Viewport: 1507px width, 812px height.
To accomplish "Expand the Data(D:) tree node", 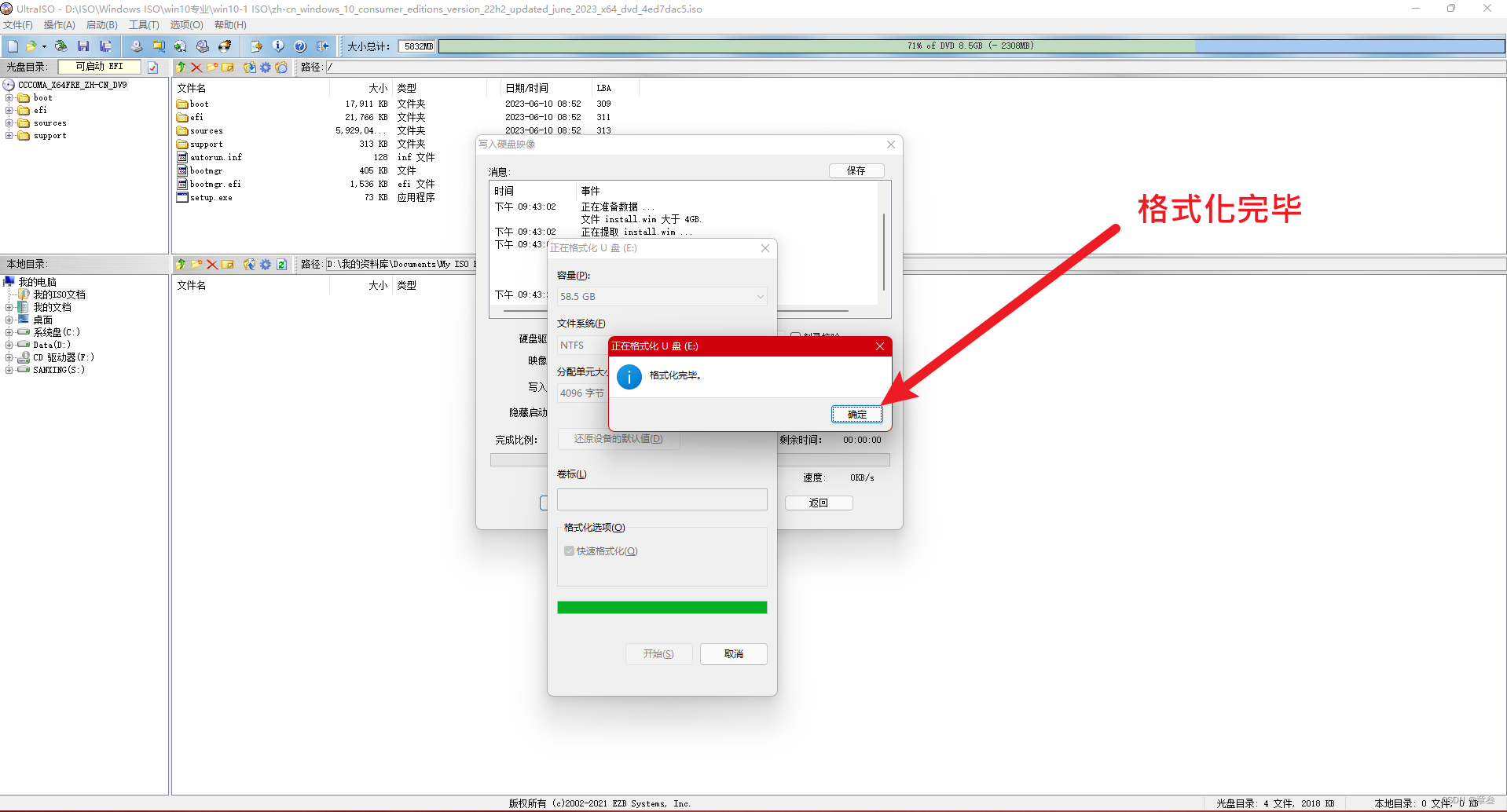I will coord(9,345).
